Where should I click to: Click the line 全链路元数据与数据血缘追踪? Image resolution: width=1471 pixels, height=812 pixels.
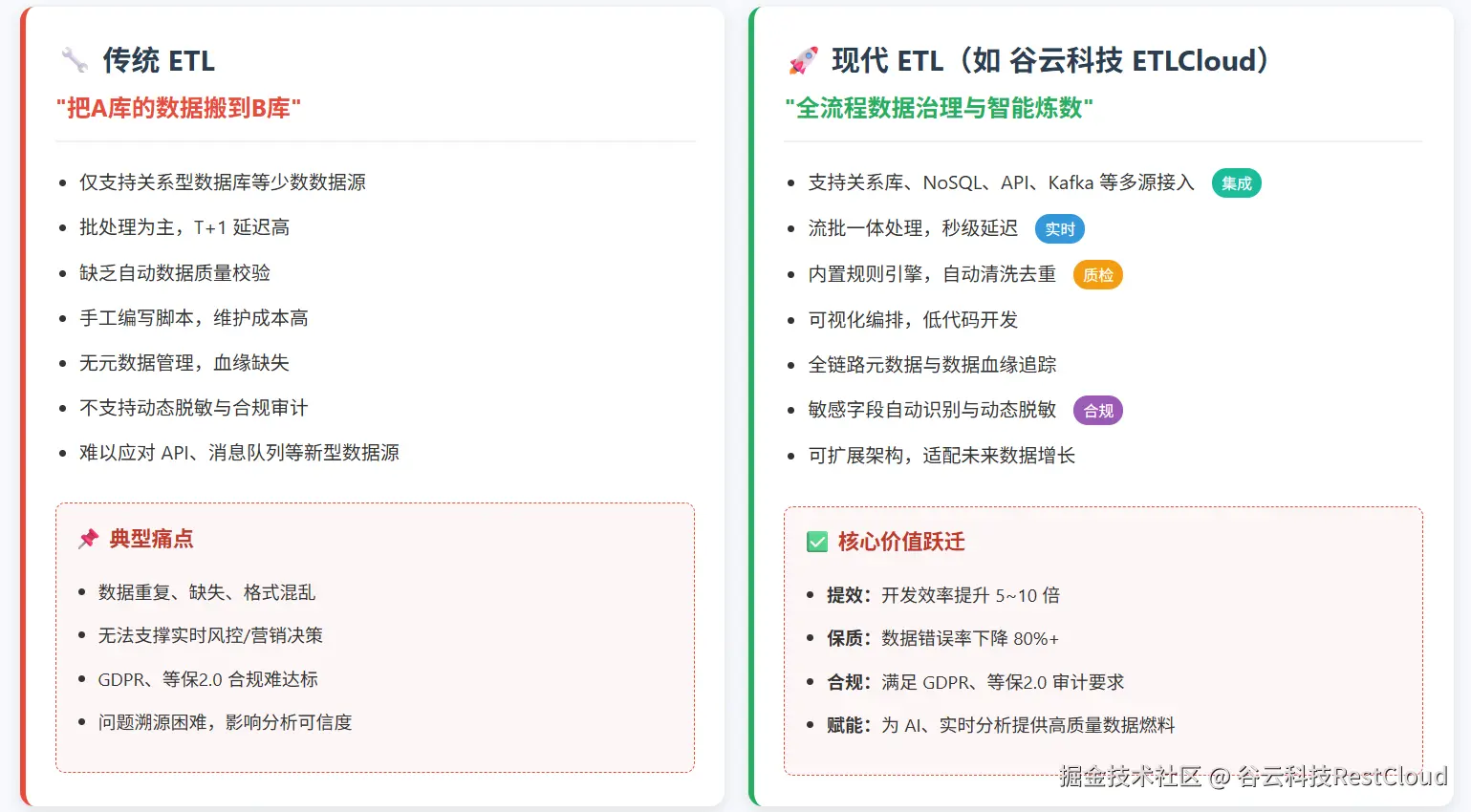(x=933, y=365)
